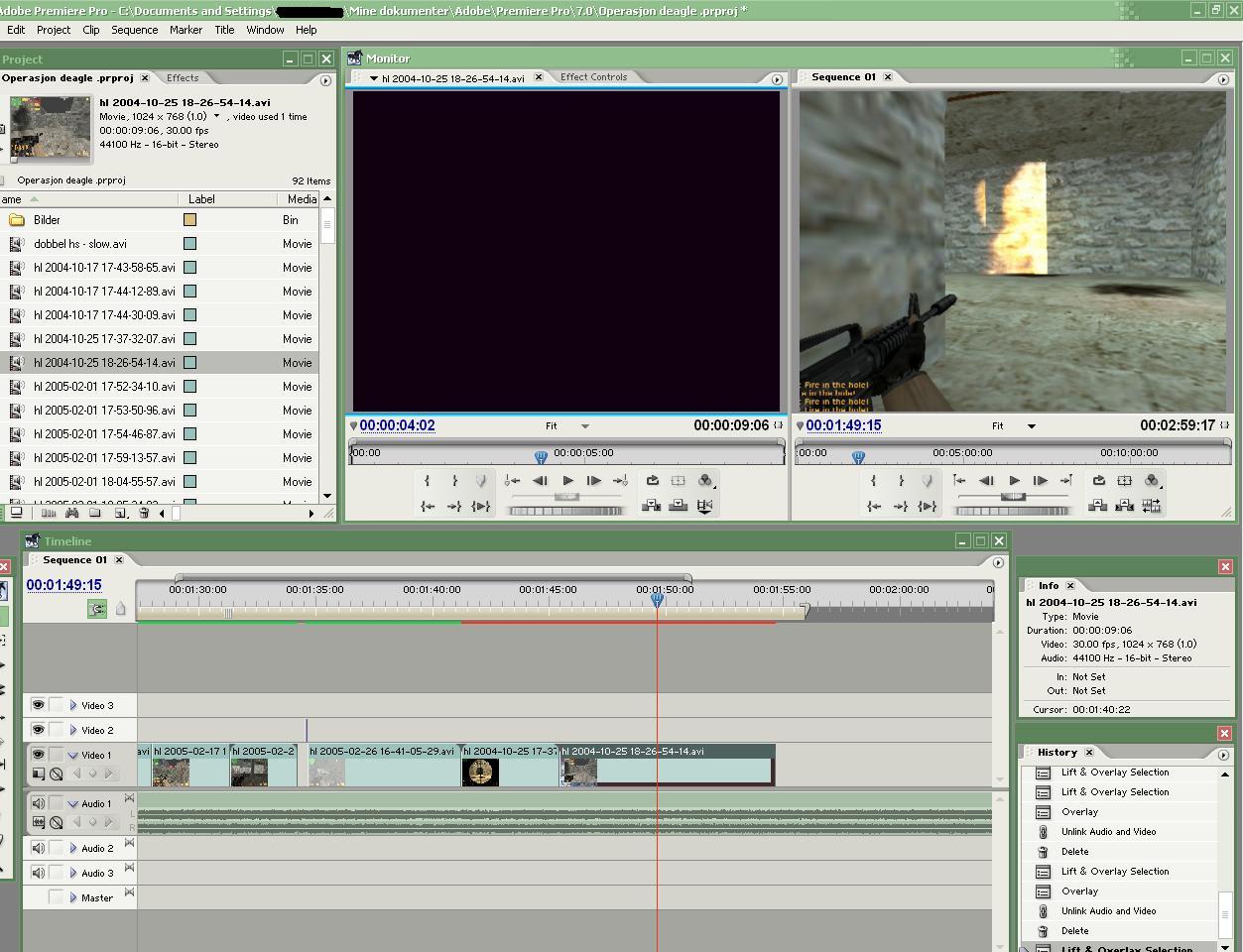Click Set Unnumbered Marker icon in Timeline
Screen dimensions: 1243x952
pos(121,609)
